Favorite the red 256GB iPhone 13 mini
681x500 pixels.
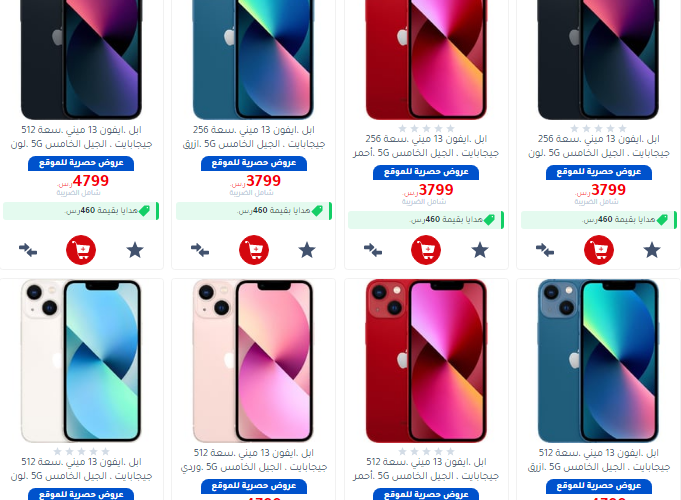tap(480, 250)
